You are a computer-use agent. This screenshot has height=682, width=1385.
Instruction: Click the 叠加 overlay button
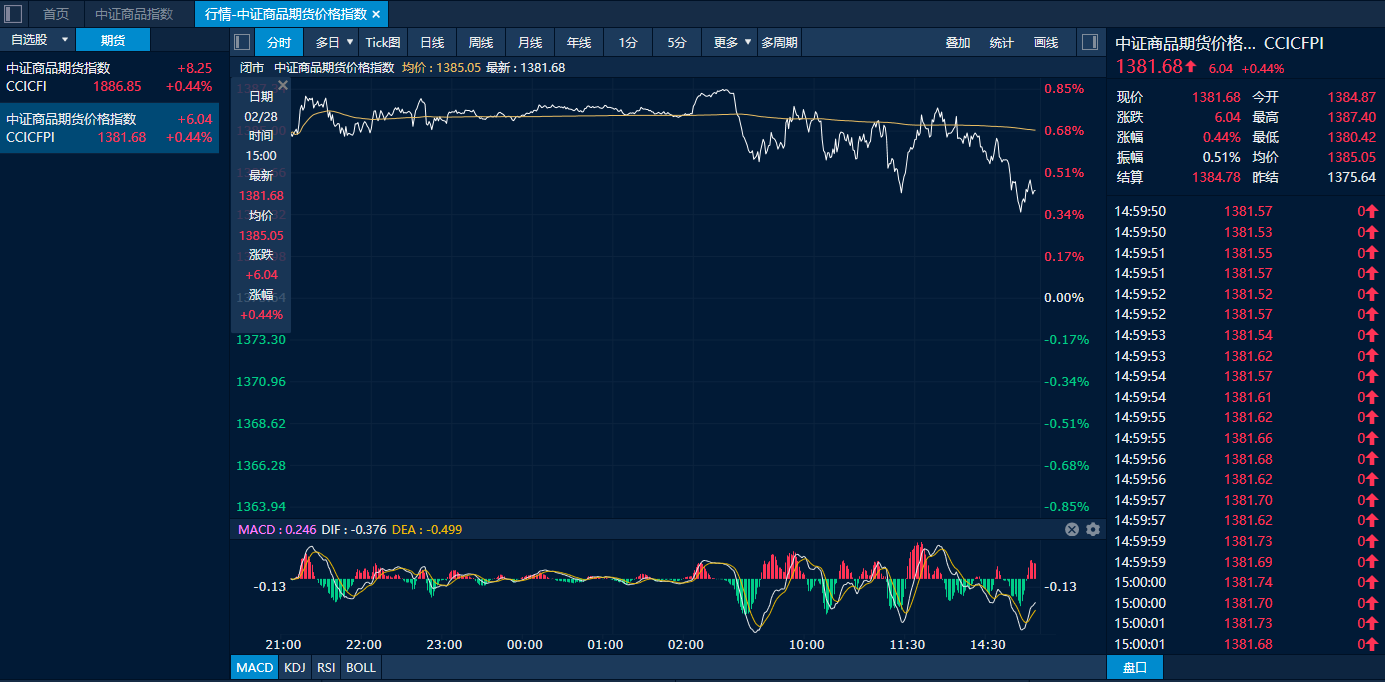[958, 42]
